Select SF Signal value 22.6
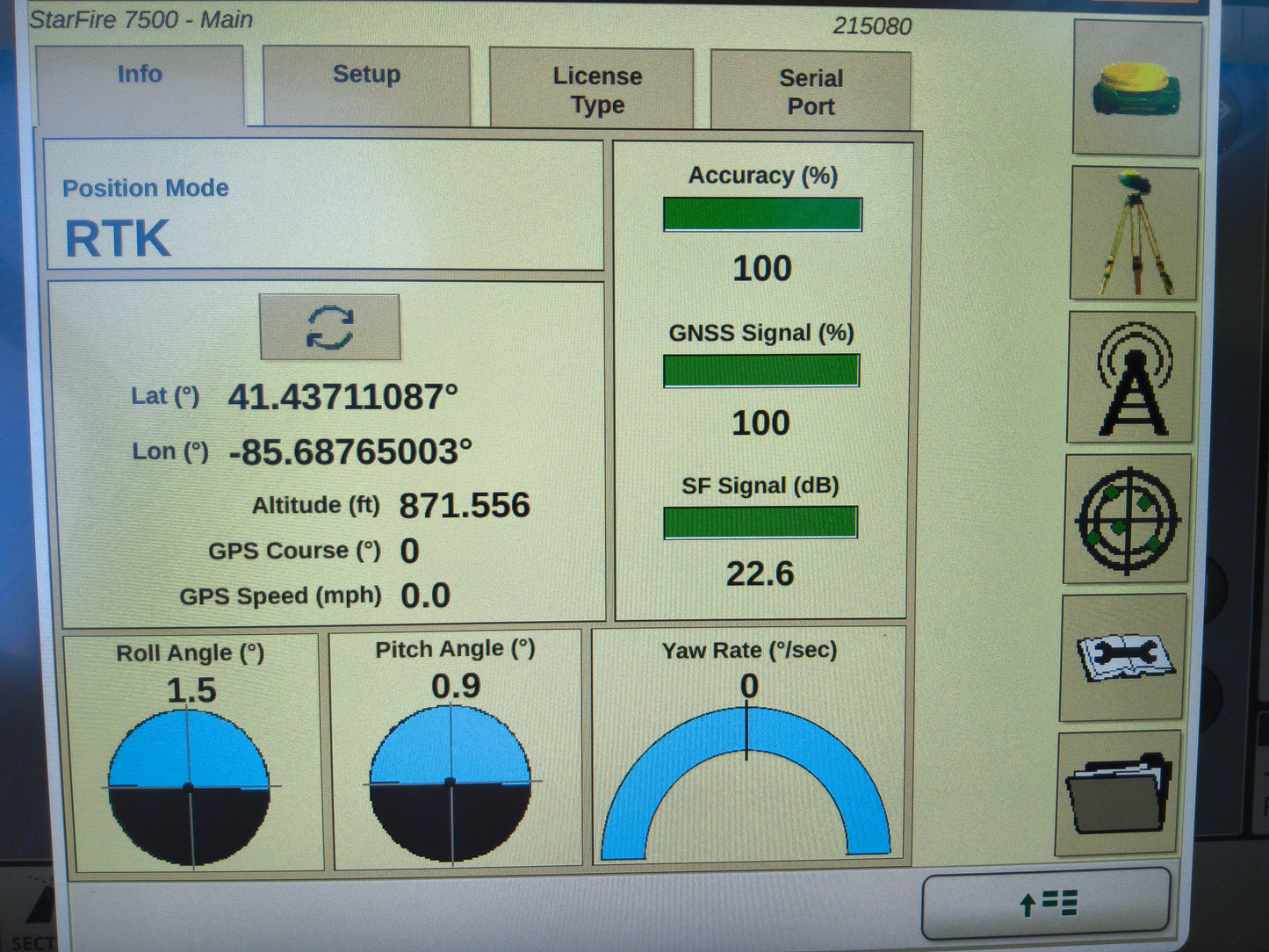This screenshot has height=952, width=1269. coord(760,574)
